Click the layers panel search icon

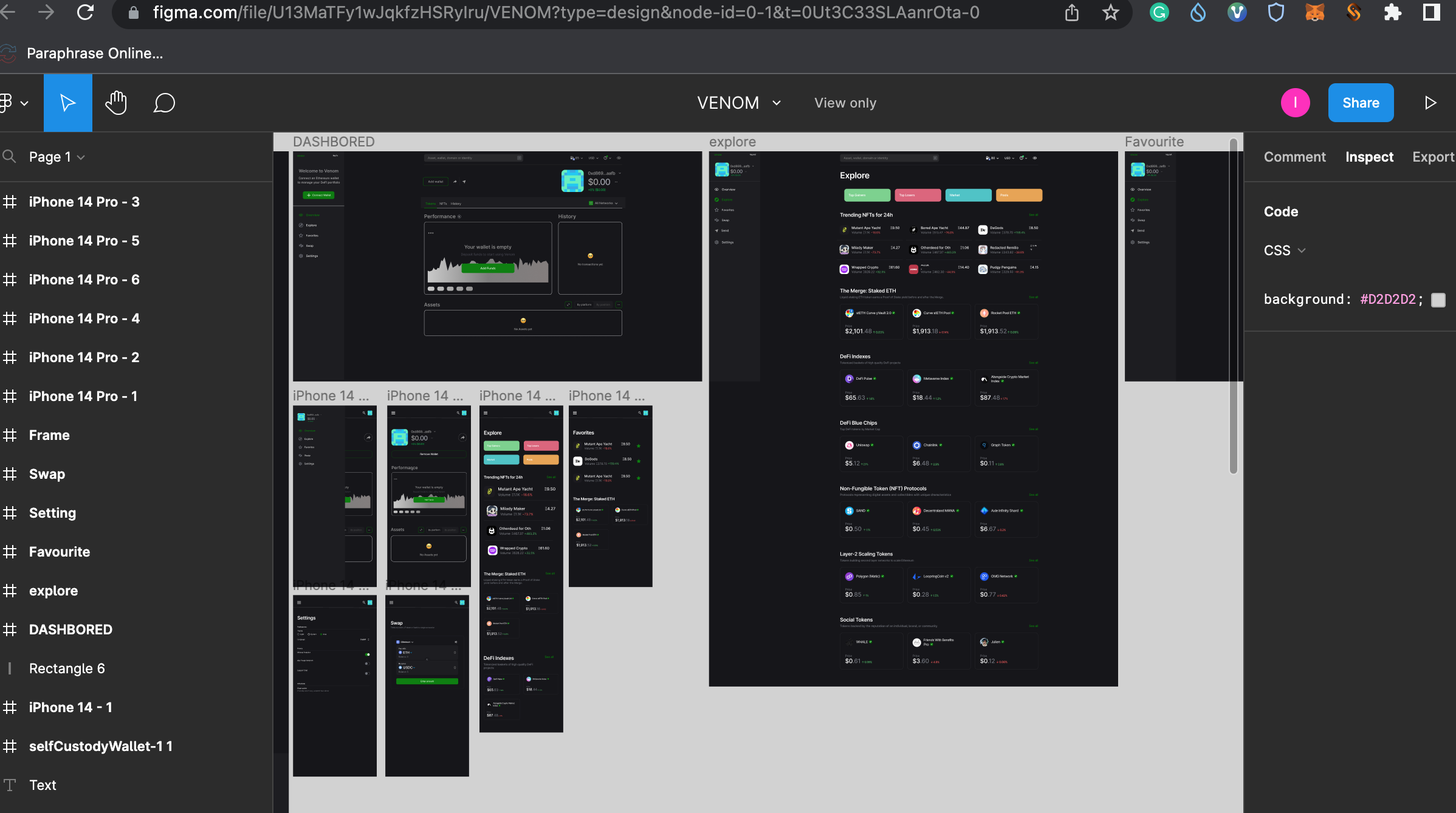10,156
